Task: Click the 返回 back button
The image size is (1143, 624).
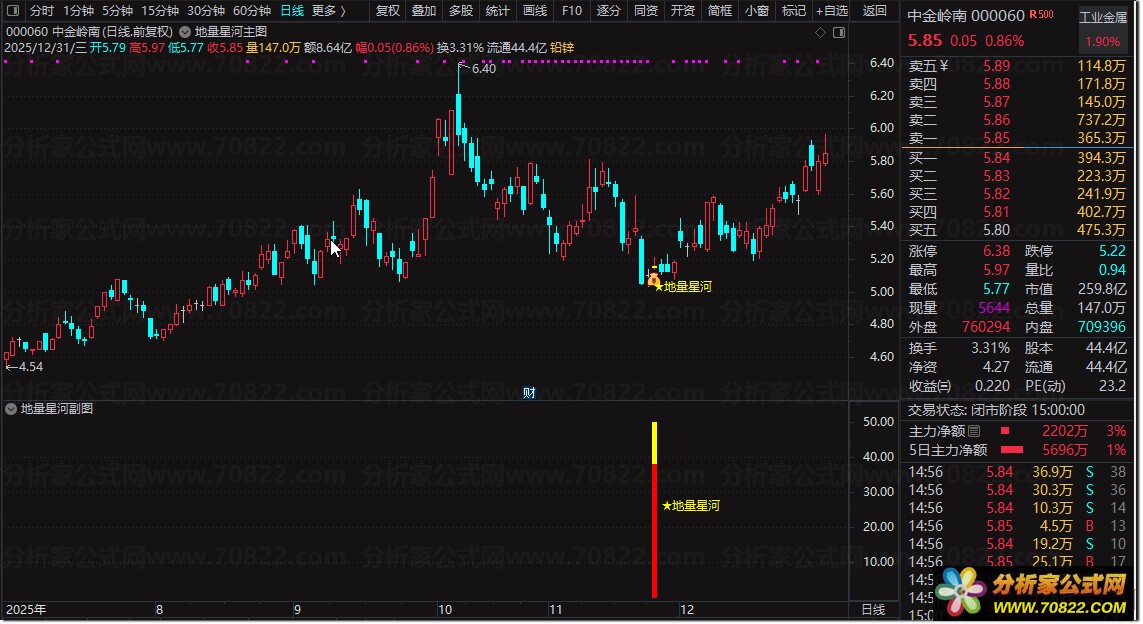Action: tap(875, 11)
